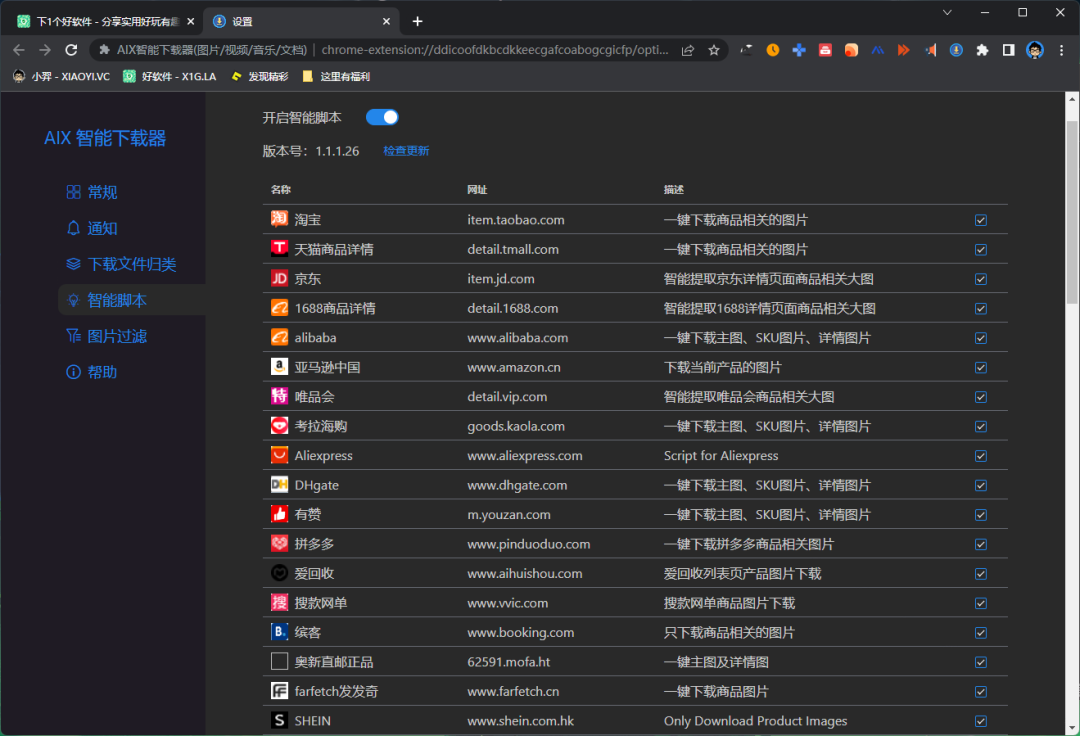
Task: Open the 小羿 - XIAOYI.VC bookmark
Action: click(61, 76)
